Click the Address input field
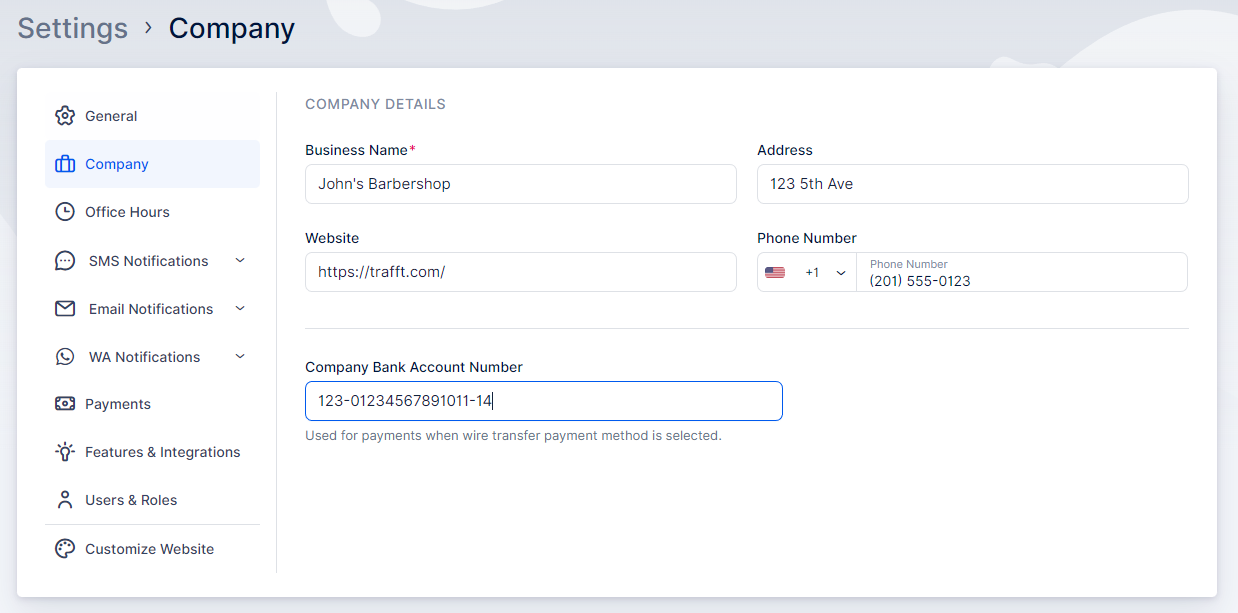1238x613 pixels. pos(973,184)
